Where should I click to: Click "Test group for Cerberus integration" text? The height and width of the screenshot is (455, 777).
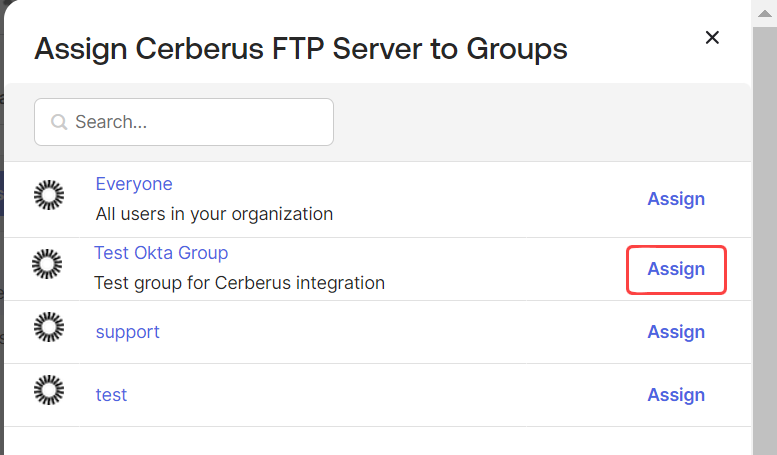(239, 283)
